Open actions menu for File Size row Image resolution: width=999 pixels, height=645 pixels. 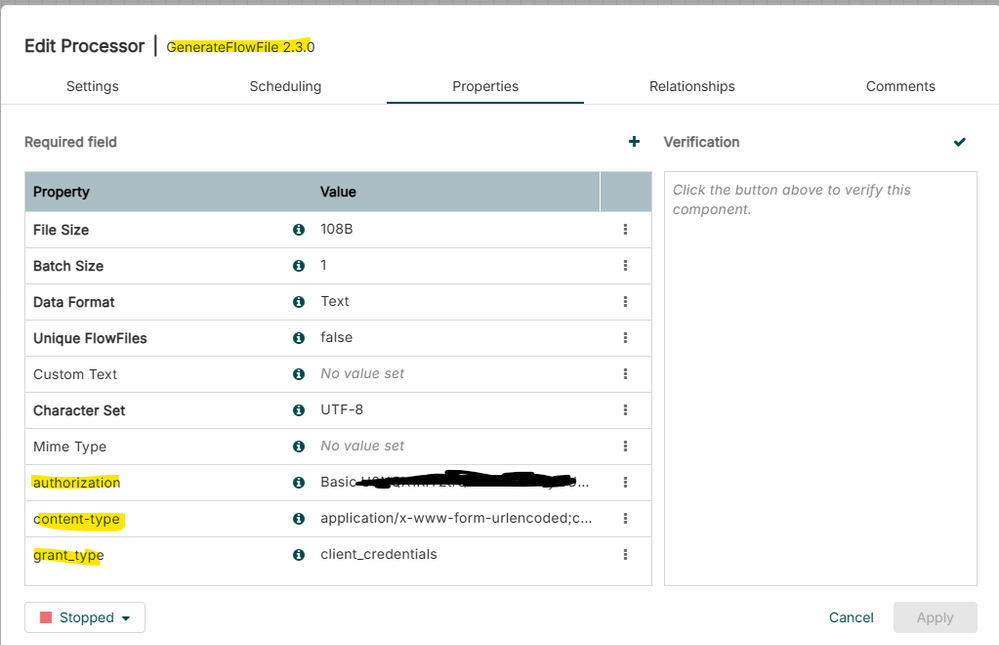[x=625, y=229]
